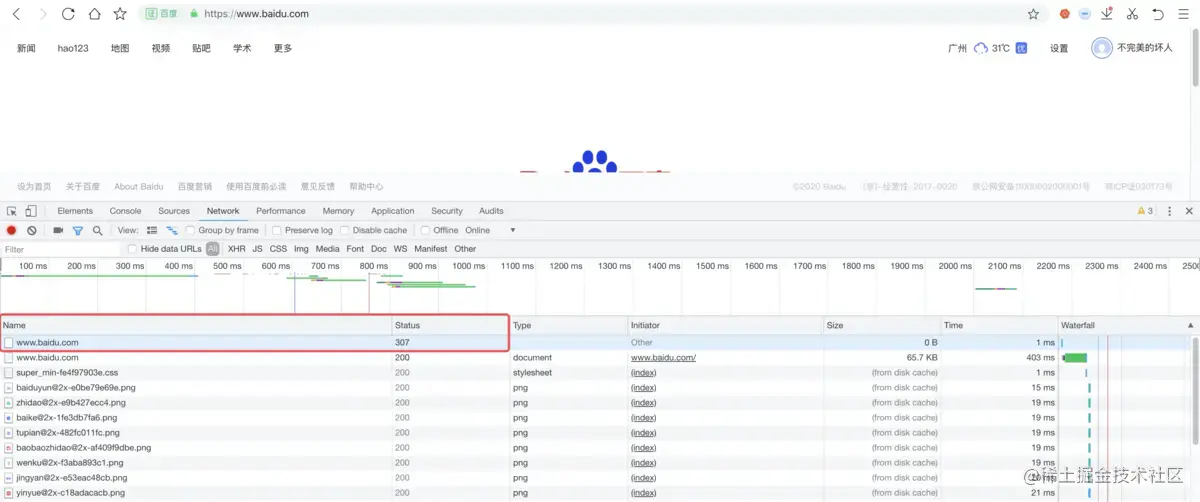Open the 贴吧 link
Image resolution: width=1200 pixels, height=502 pixels.
click(x=201, y=48)
